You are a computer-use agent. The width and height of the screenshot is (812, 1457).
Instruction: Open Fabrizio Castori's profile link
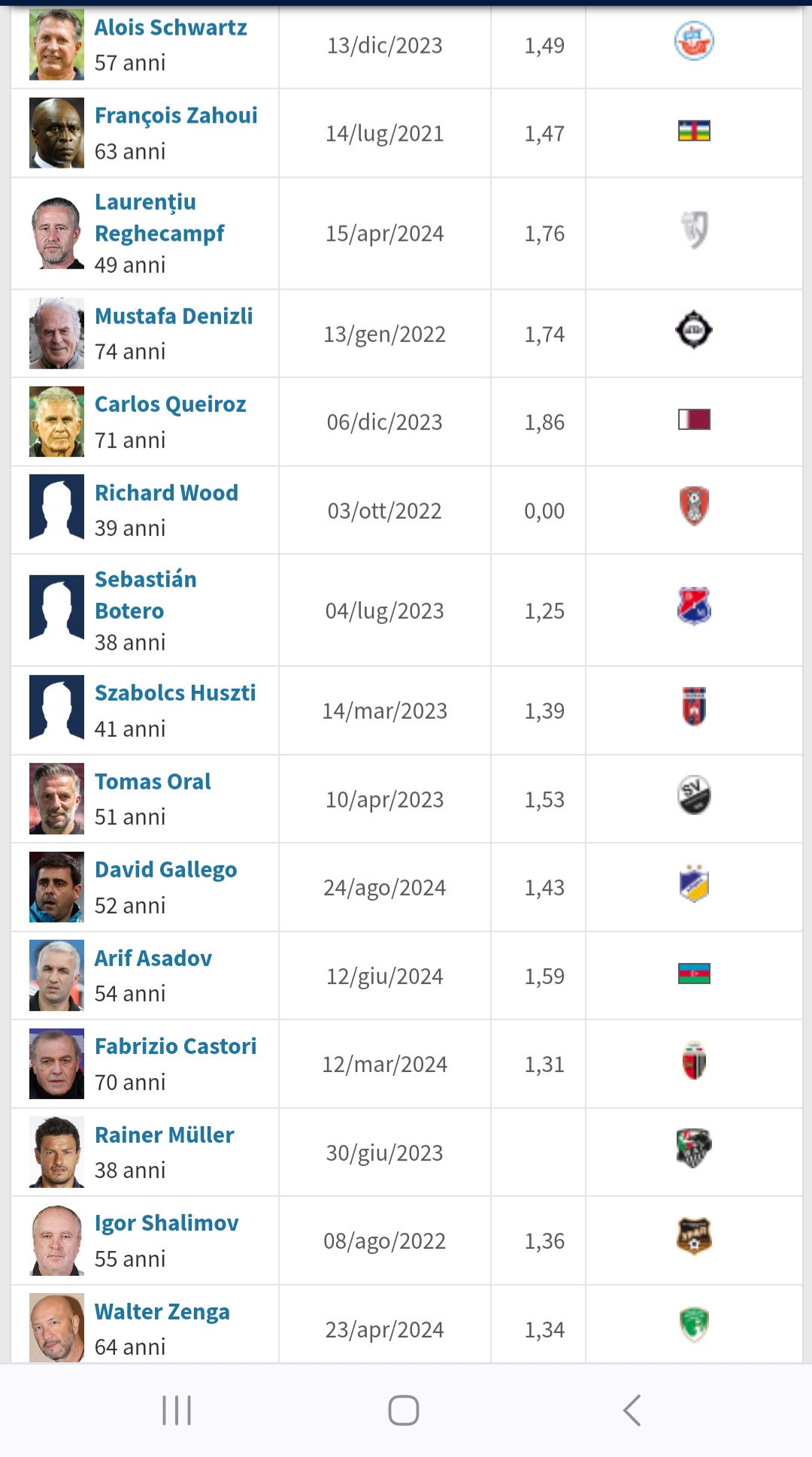175,1046
